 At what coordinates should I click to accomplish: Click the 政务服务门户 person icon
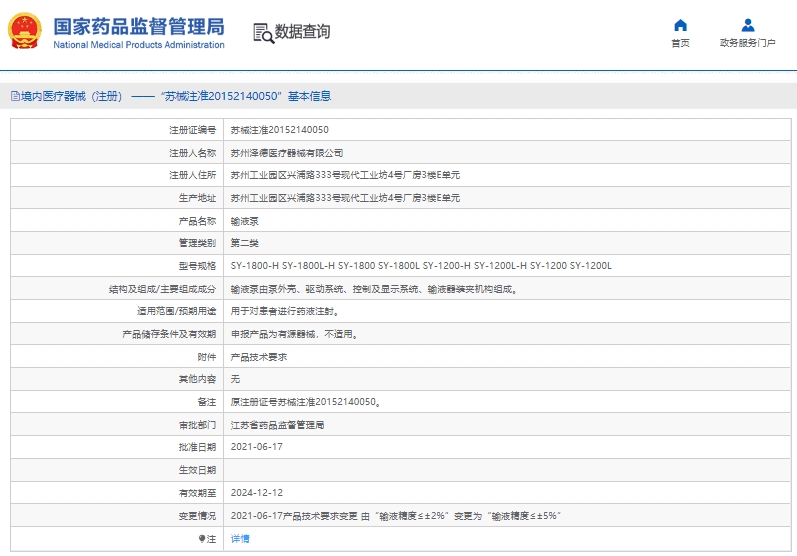pos(747,25)
